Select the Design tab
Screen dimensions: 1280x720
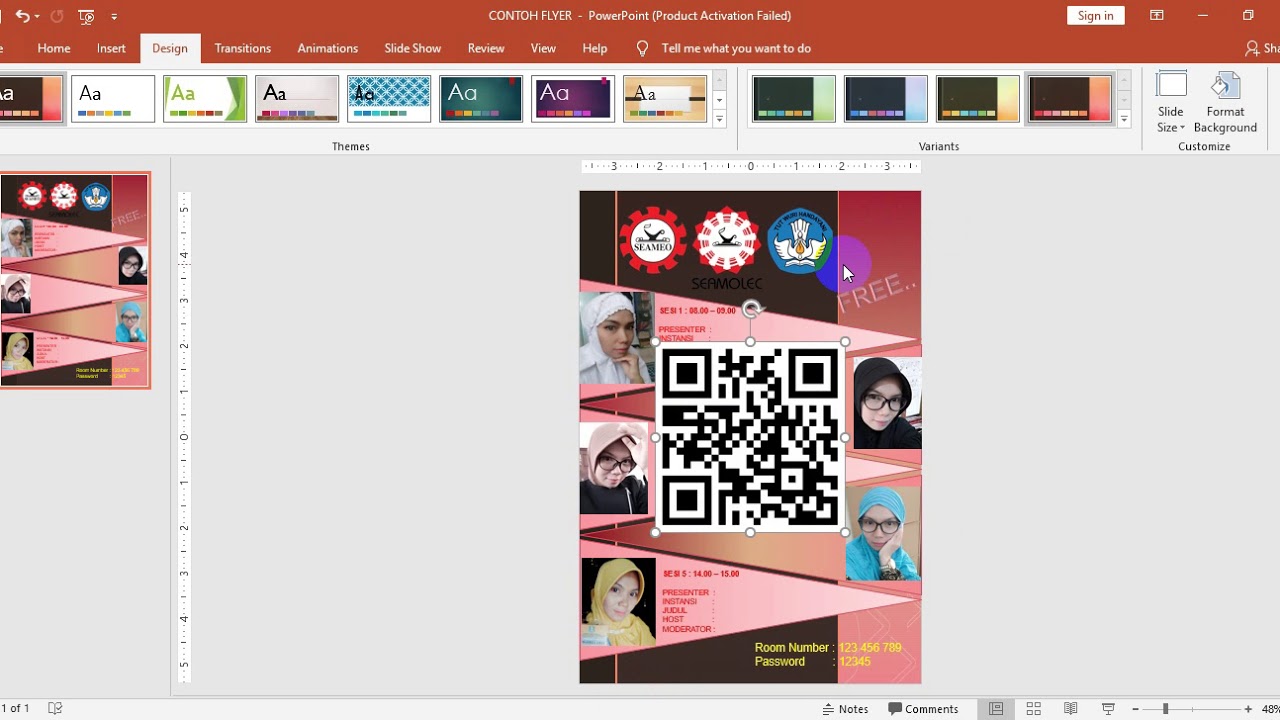(x=170, y=48)
